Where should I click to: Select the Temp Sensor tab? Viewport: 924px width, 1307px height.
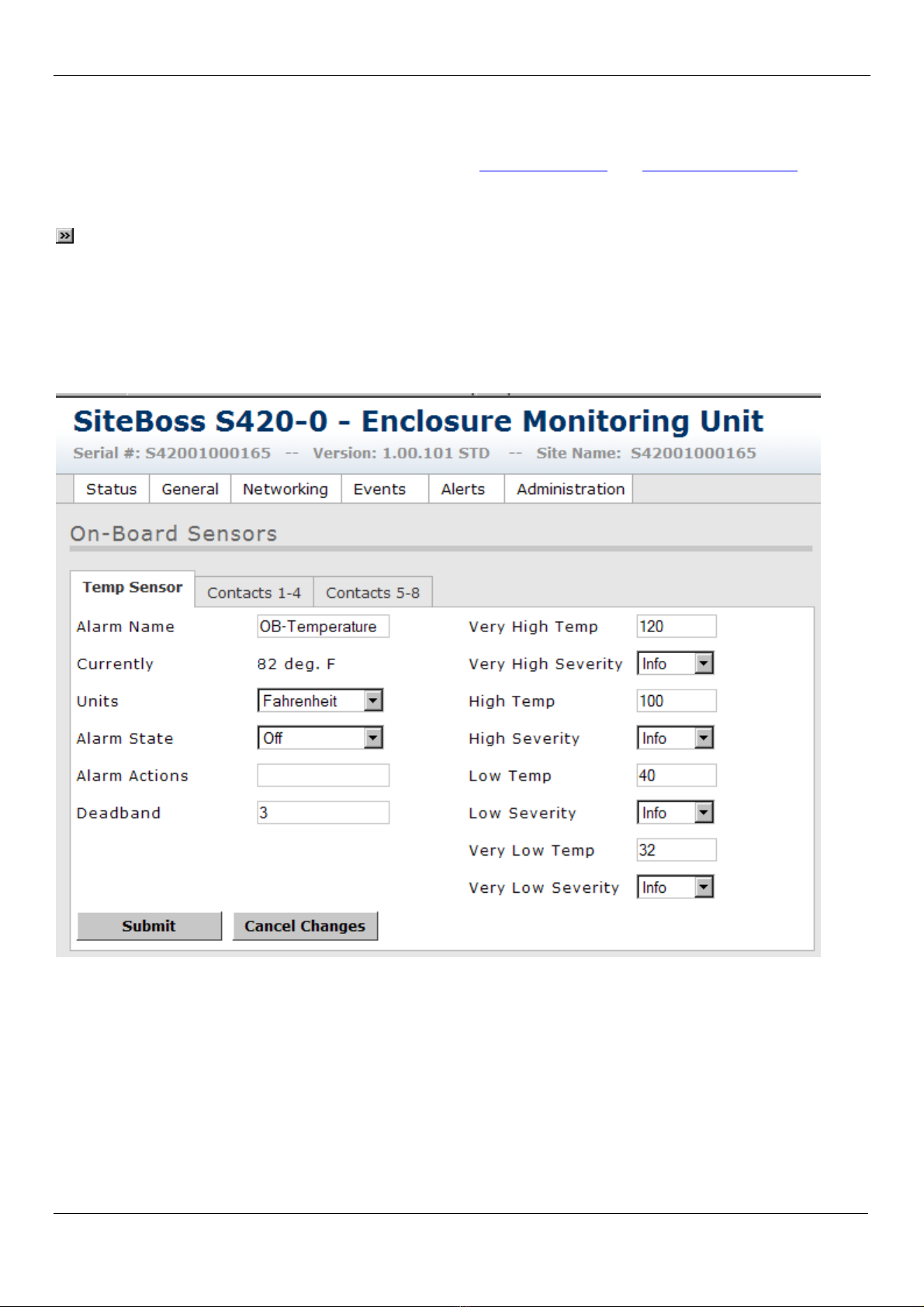[133, 588]
